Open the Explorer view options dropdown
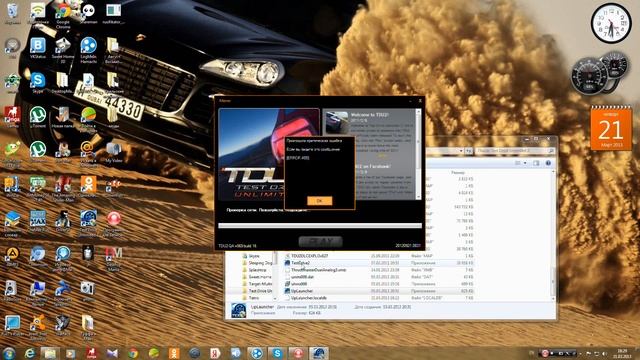Viewport: 640px width, 360px height. (525, 163)
